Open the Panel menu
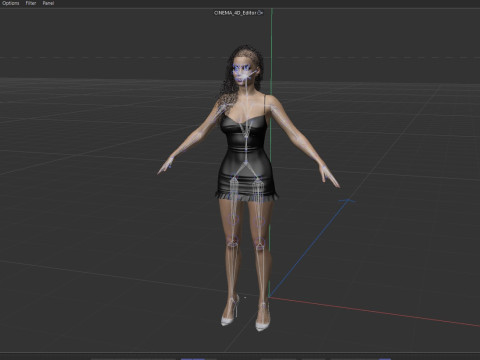480x360 pixels. coord(48,3)
